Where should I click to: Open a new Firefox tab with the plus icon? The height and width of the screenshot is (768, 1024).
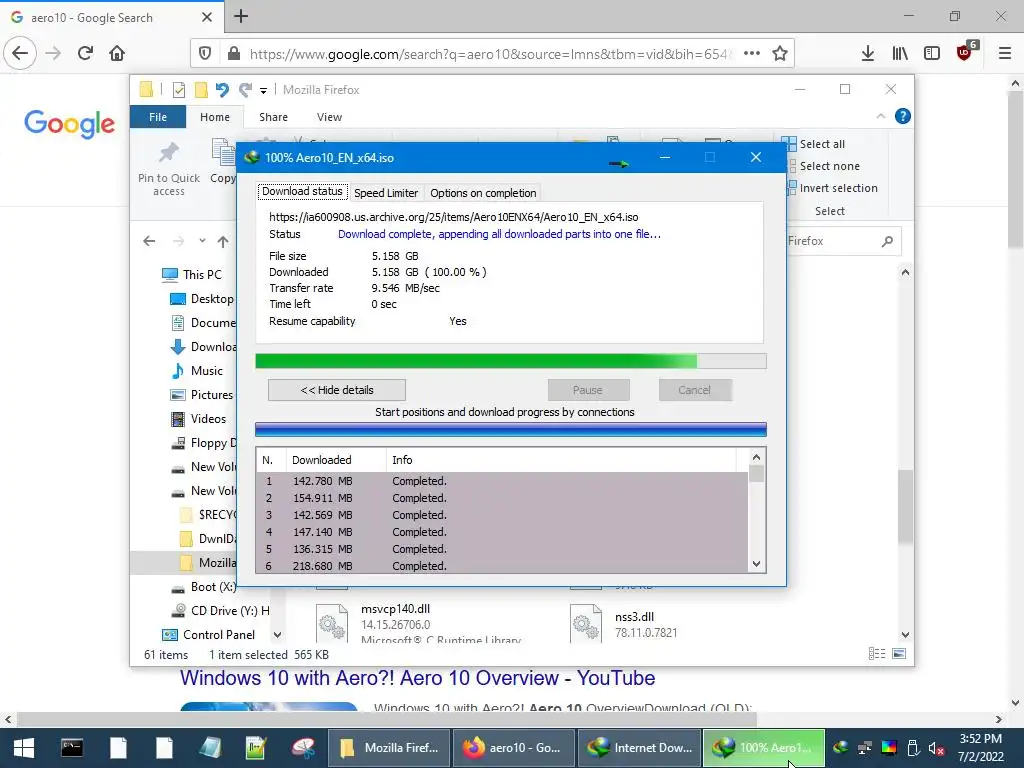241,16
